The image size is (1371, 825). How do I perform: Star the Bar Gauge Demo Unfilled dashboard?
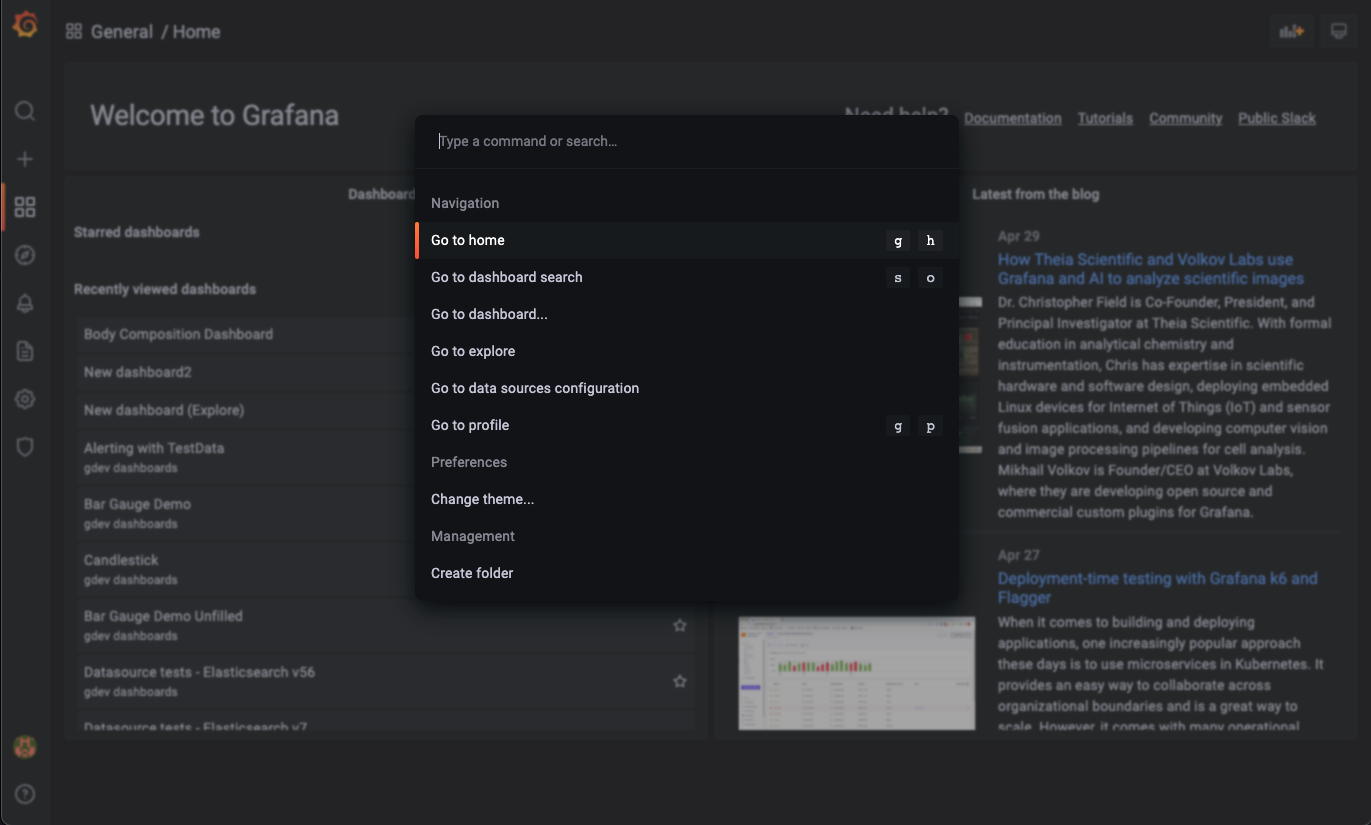(680, 625)
